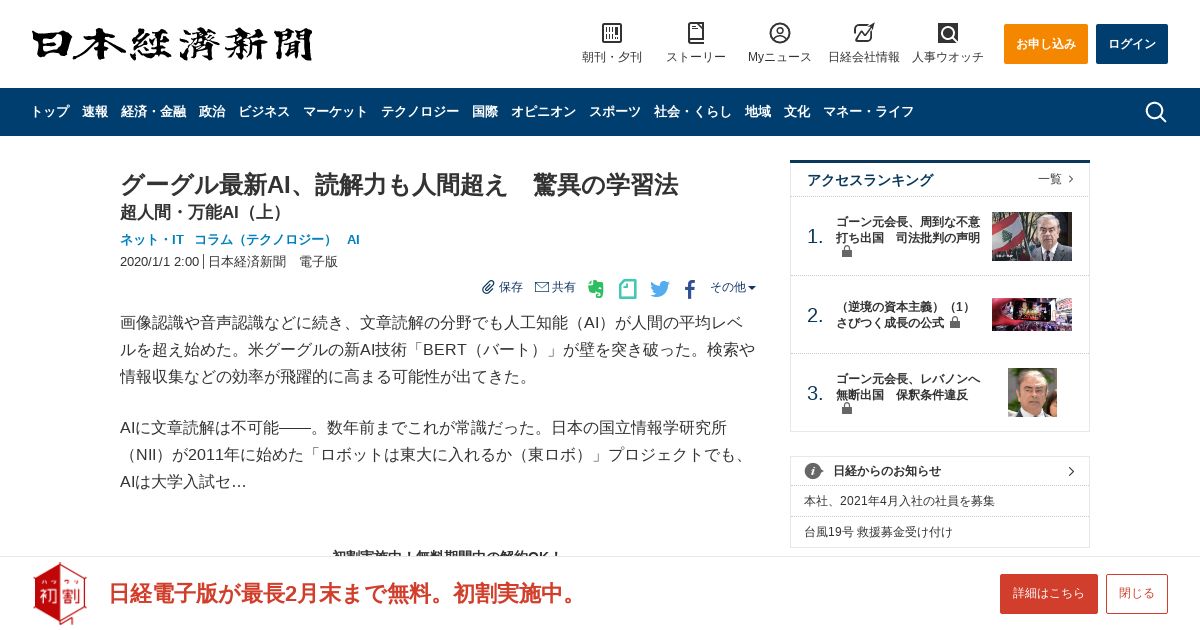The width and height of the screenshot is (1200, 630).
Task: Expand 日経からのお知らせ chevron arrow
Action: 1071,471
